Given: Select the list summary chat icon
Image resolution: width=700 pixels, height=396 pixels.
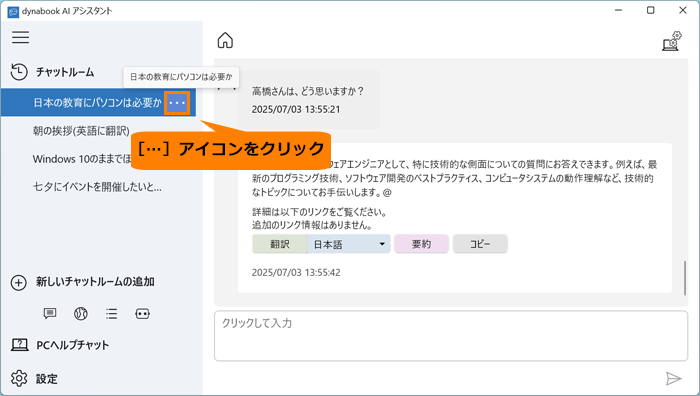Looking at the screenshot, I should 112,314.
